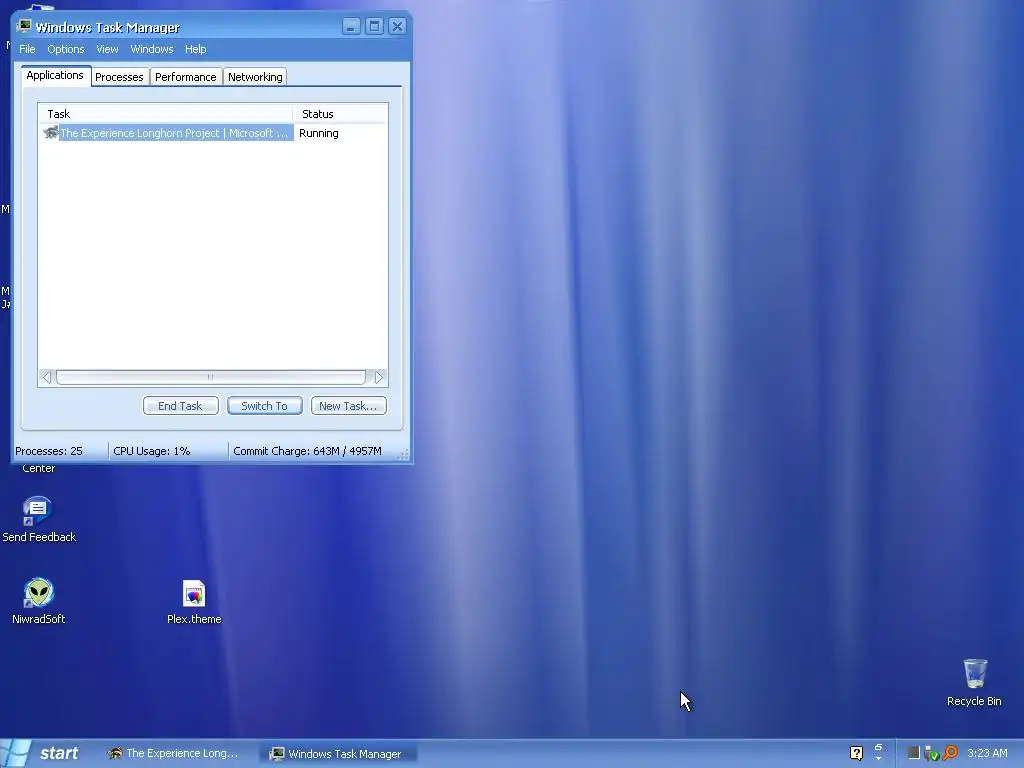Viewport: 1024px width, 768px height.
Task: Open the View menu
Action: [107, 49]
